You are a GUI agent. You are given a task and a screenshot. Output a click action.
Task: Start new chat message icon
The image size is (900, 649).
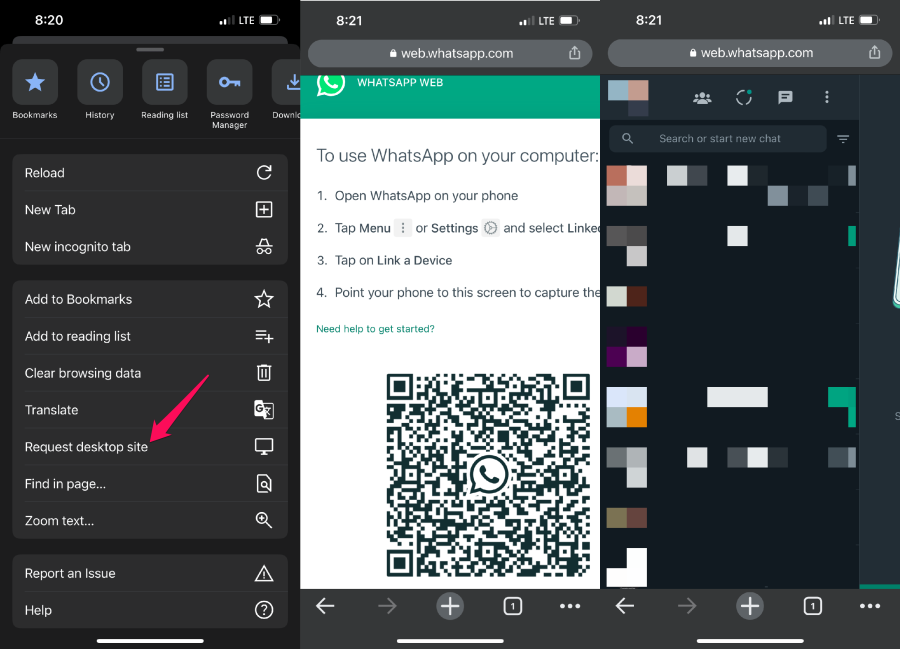click(785, 98)
